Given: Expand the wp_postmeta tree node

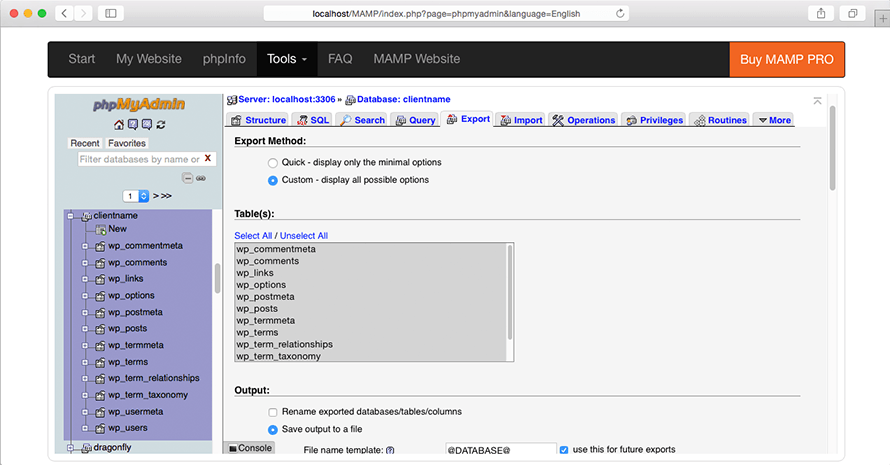Looking at the screenshot, I should point(85,313).
